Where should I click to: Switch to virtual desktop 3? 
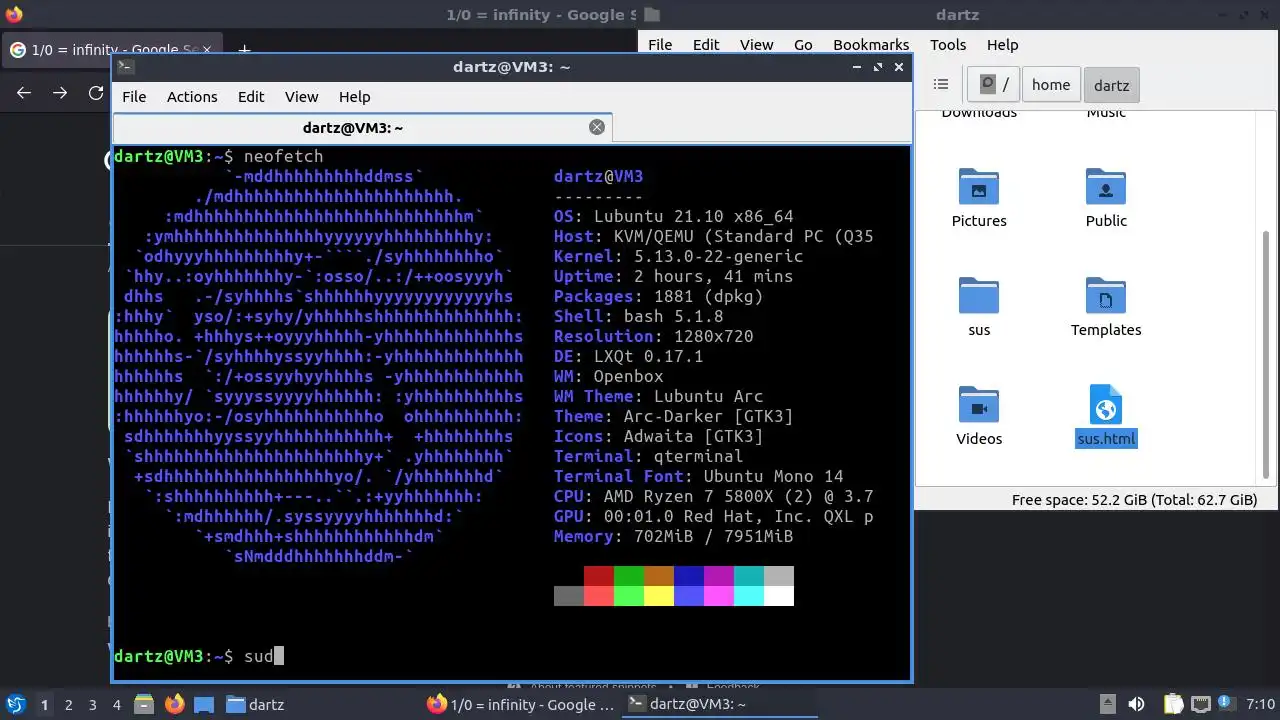pyautogui.click(x=92, y=705)
